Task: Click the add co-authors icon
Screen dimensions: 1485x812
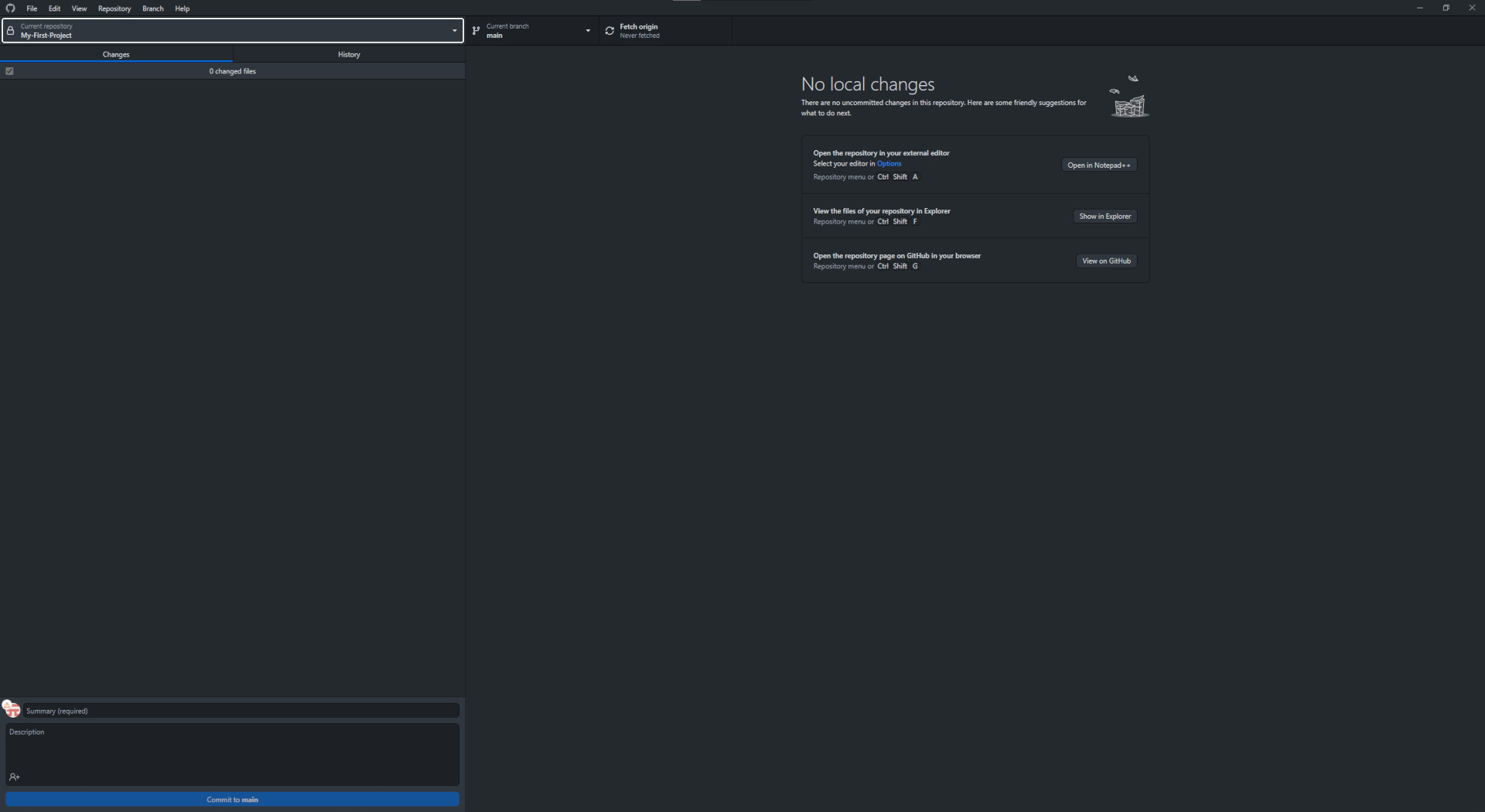Action: point(15,776)
